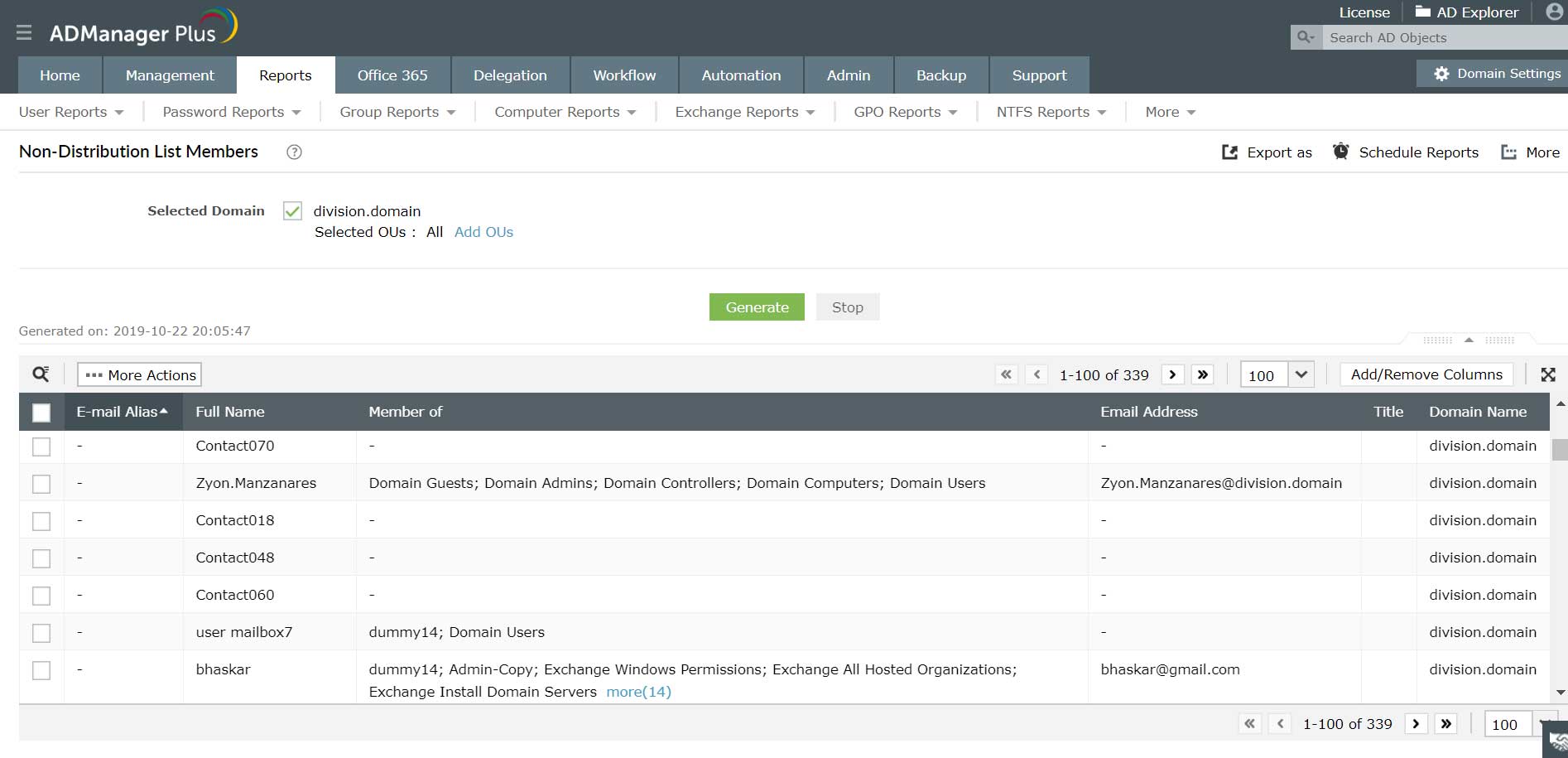
Task: Collapse the report criteria panel arrow
Action: (x=1469, y=340)
